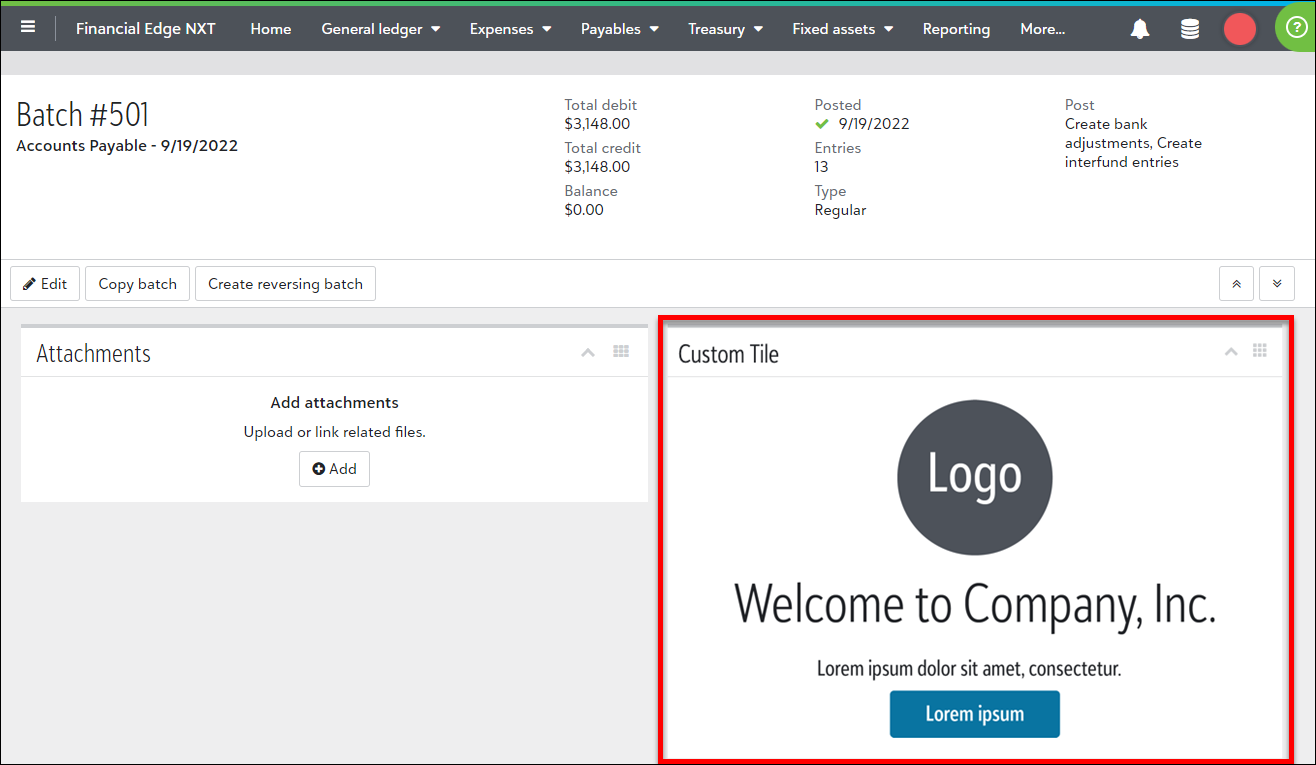
Task: Open the hamburger navigation menu
Action: 28,27
